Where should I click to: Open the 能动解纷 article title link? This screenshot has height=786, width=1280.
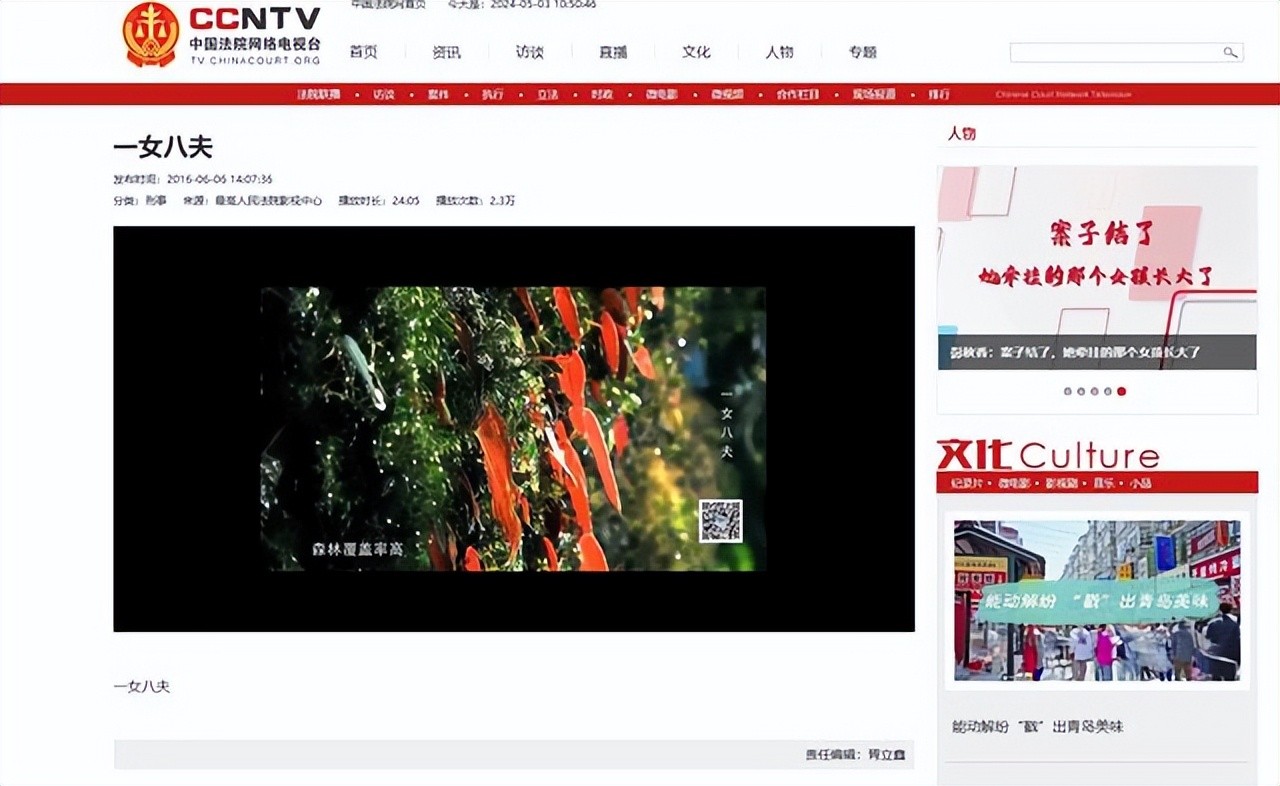point(1037,726)
